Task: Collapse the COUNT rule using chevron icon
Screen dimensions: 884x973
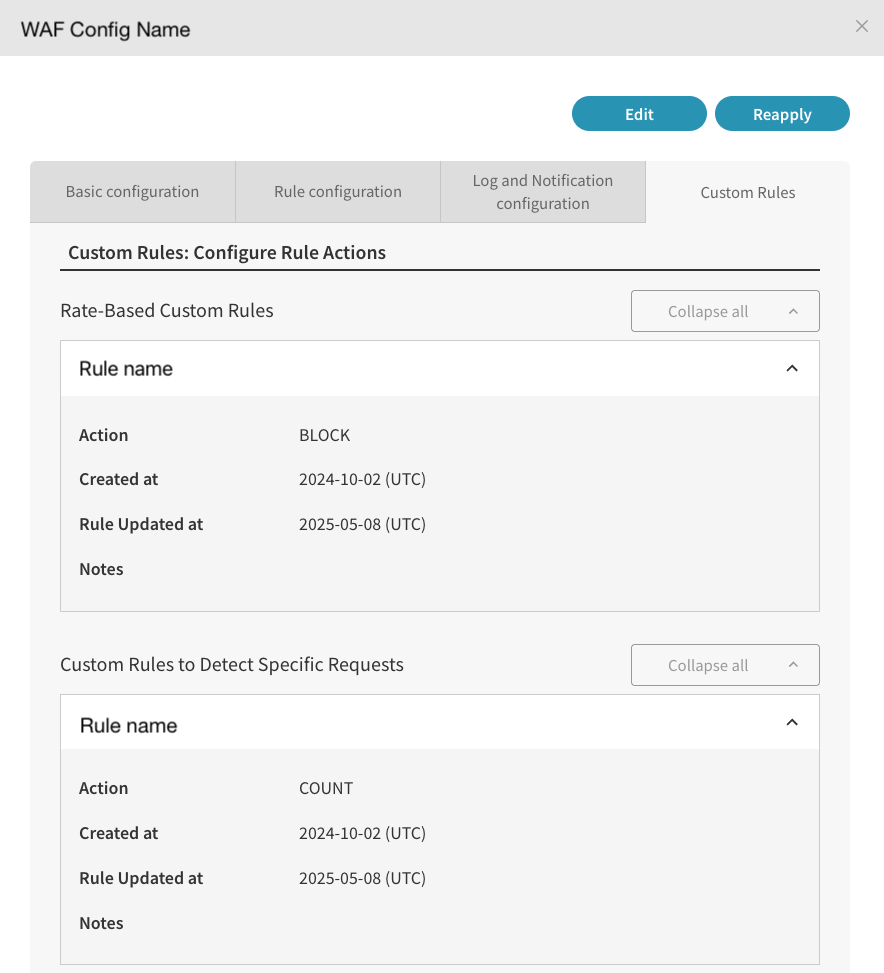Action: point(792,722)
